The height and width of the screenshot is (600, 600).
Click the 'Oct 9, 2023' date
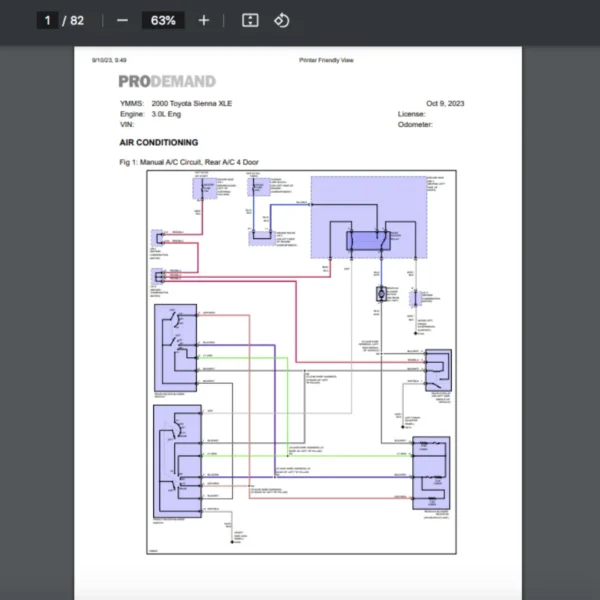pyautogui.click(x=445, y=104)
